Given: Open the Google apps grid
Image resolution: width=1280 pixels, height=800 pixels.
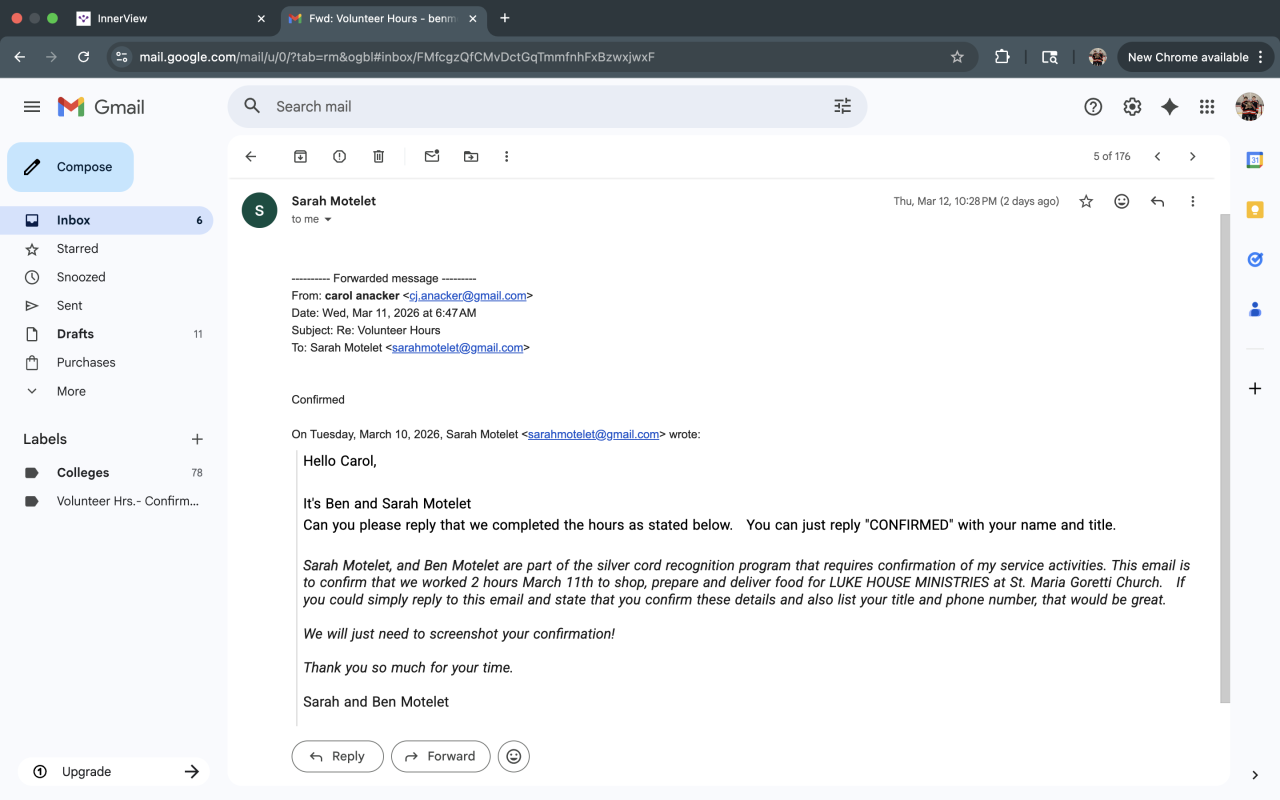Looking at the screenshot, I should 1207,107.
